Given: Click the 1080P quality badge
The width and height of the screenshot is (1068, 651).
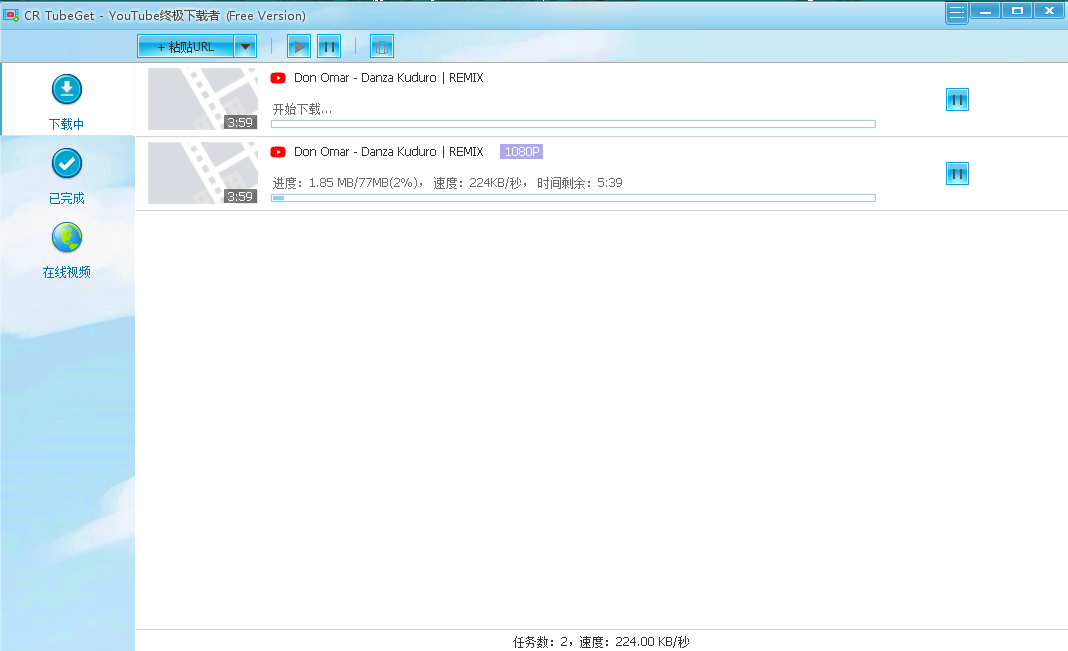Looking at the screenshot, I should pyautogui.click(x=521, y=152).
